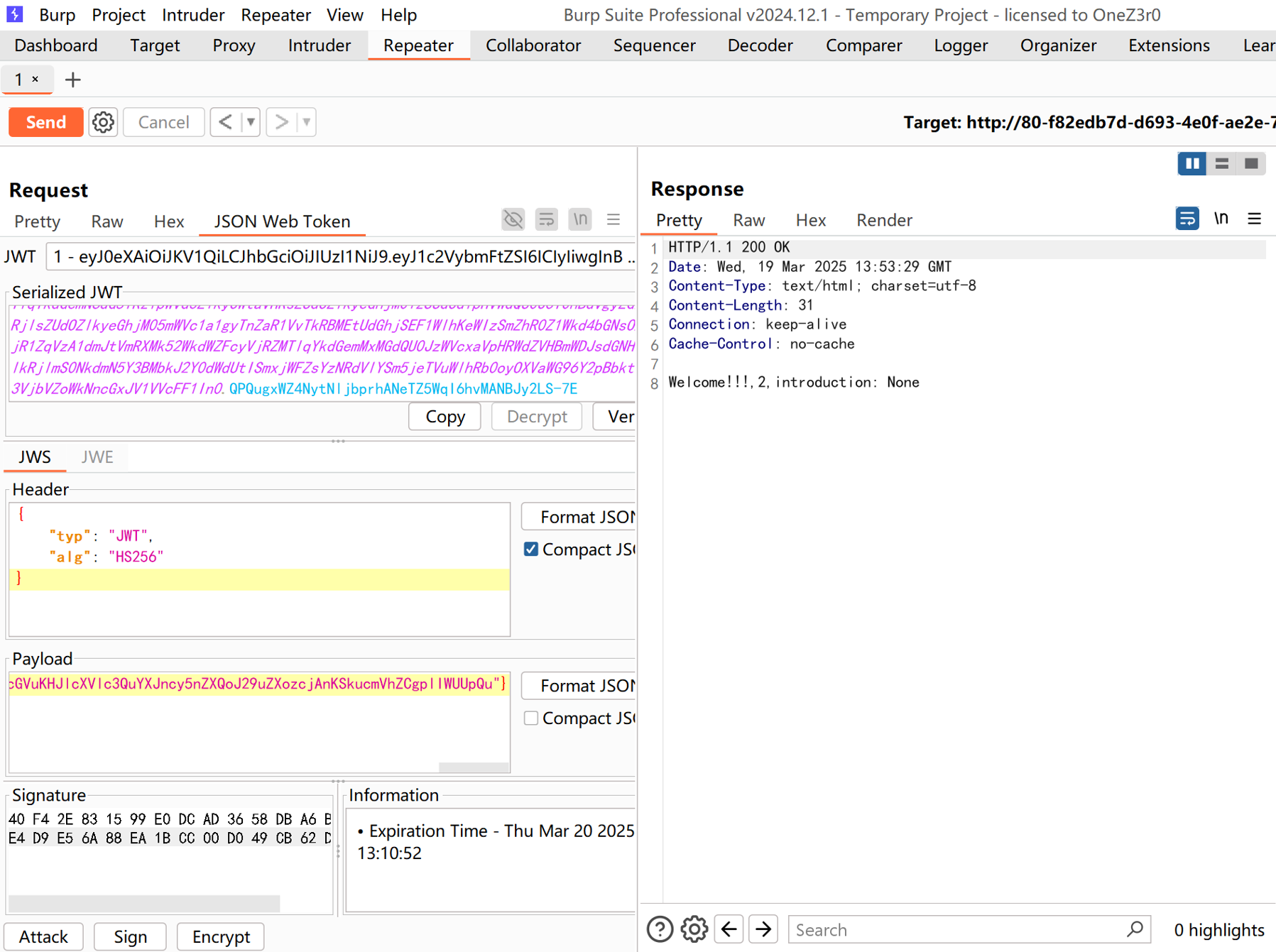The width and height of the screenshot is (1276, 952).
Task: Go to previous search match arrow
Action: (729, 929)
